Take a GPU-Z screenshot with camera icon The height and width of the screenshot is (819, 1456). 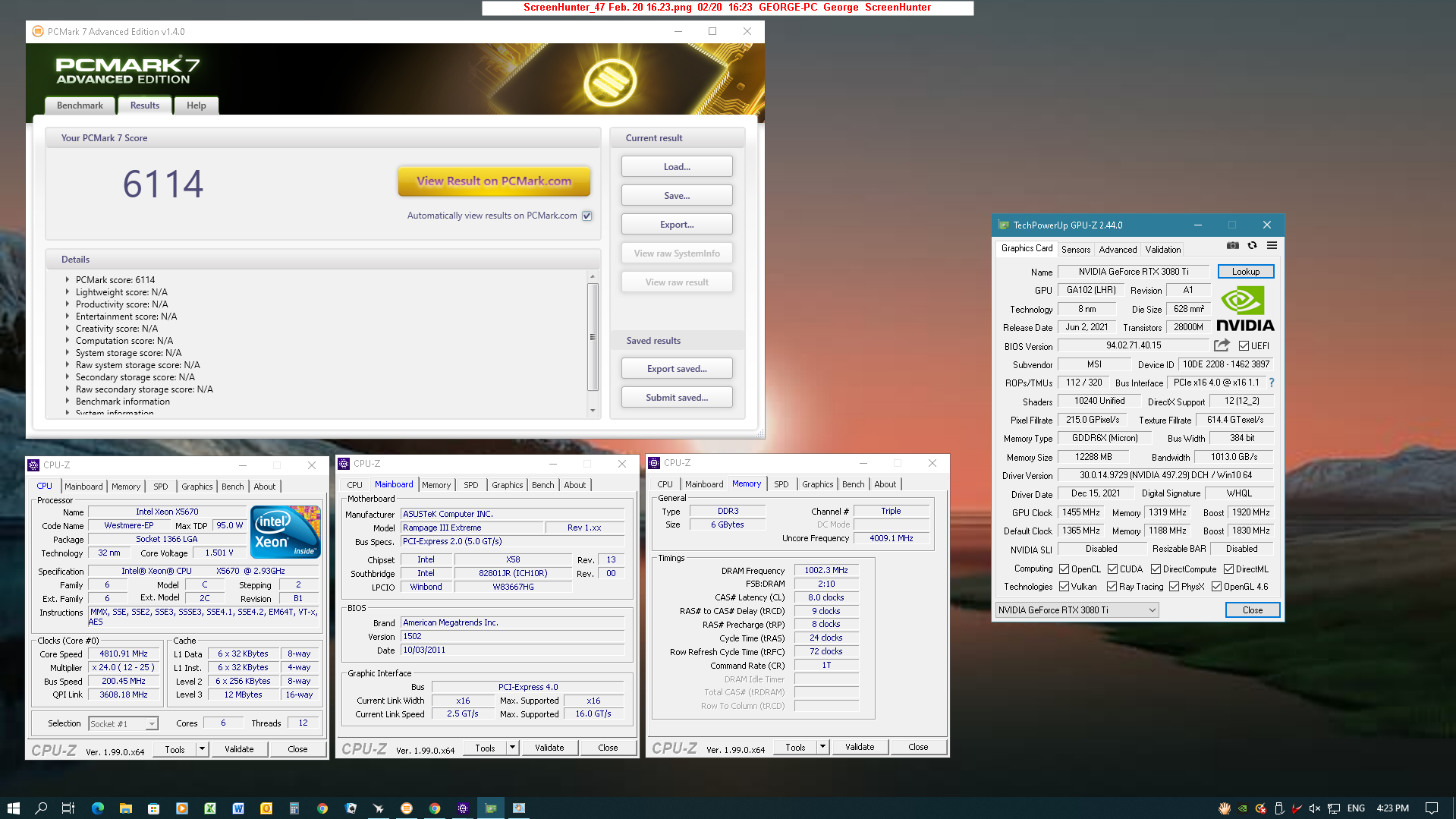click(x=1233, y=246)
